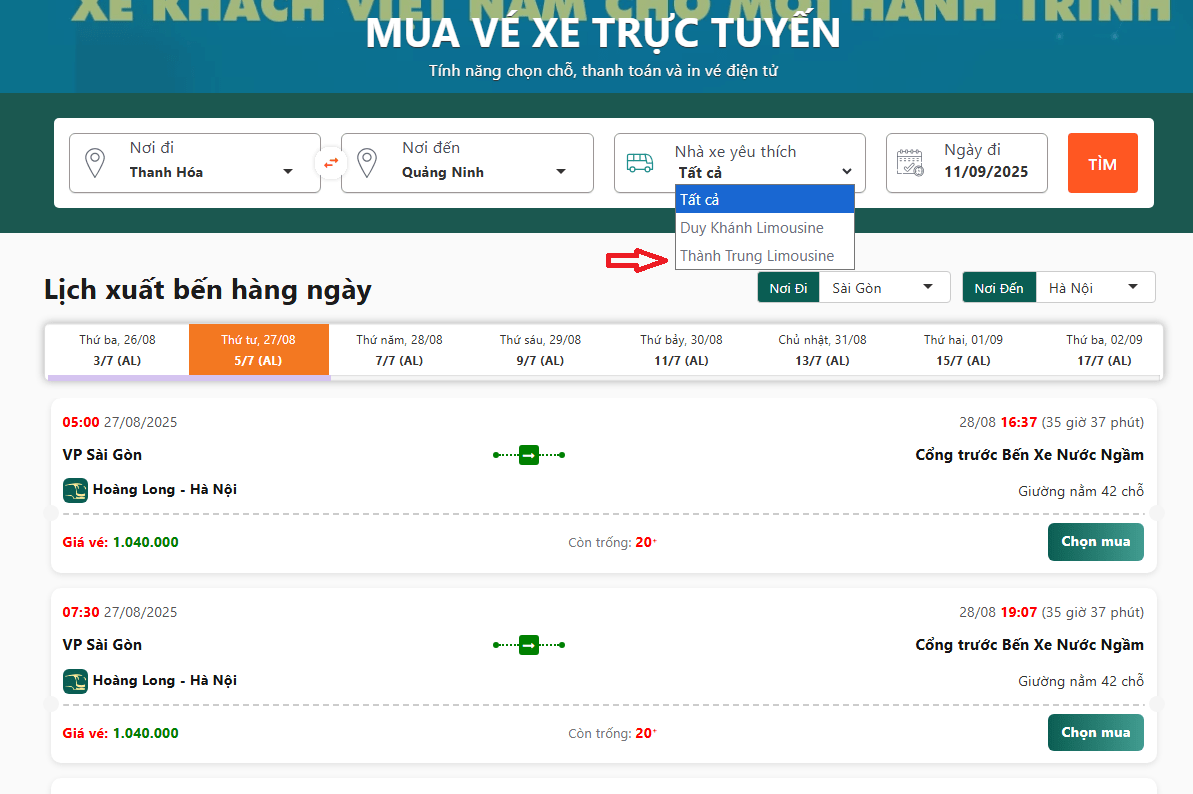This screenshot has height=794, width=1193.
Task: Click the Hoàng Long logo on the 07:30 trip
Action: (x=75, y=681)
